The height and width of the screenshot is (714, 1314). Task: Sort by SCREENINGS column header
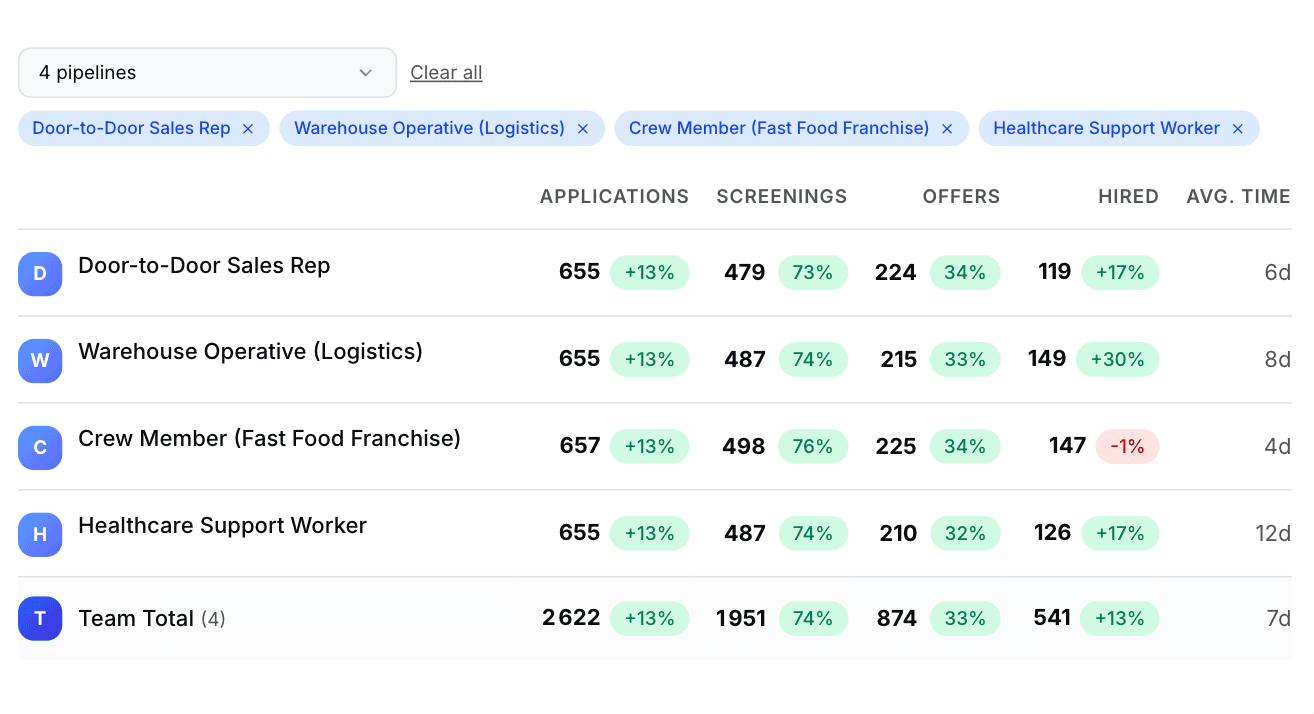(782, 197)
